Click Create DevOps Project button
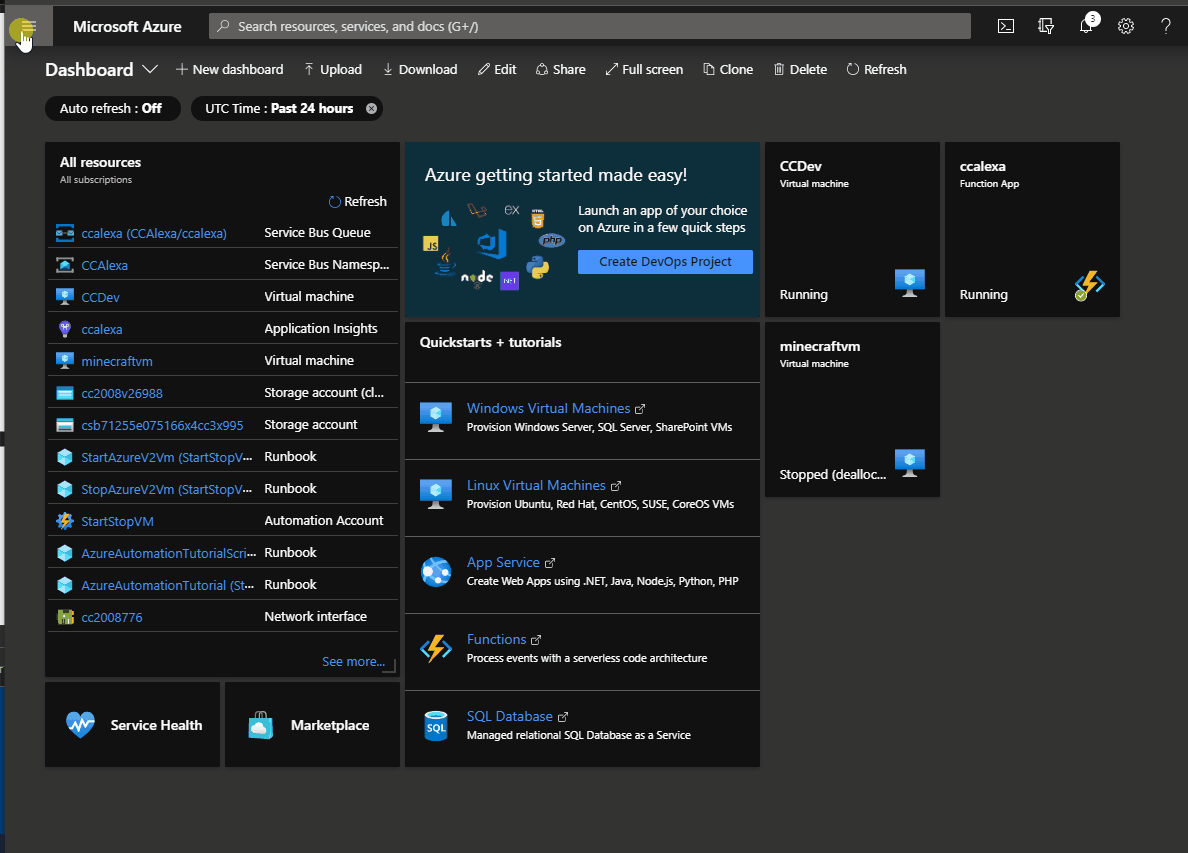The height and width of the screenshot is (853, 1188). pos(665,262)
